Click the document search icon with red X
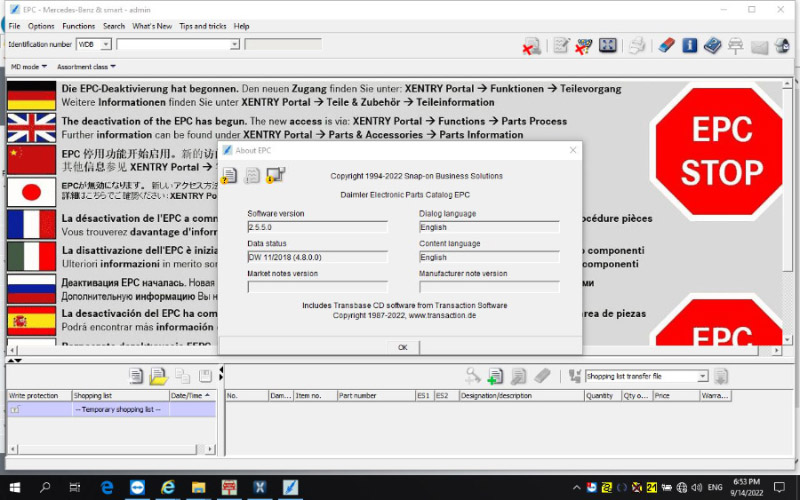Screen dimensions: 800x500 (531, 46)
